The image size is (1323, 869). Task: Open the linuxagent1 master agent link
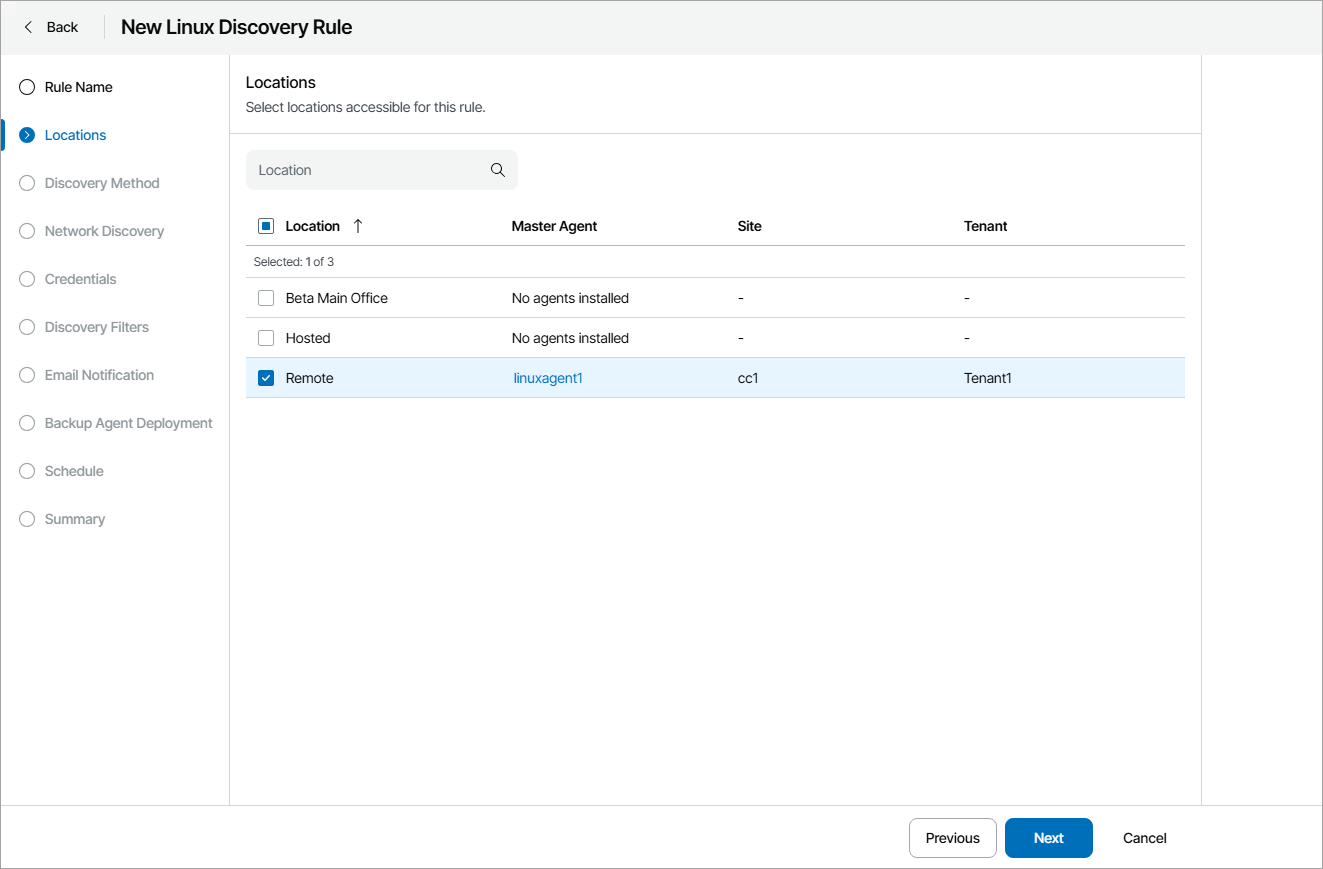(548, 378)
